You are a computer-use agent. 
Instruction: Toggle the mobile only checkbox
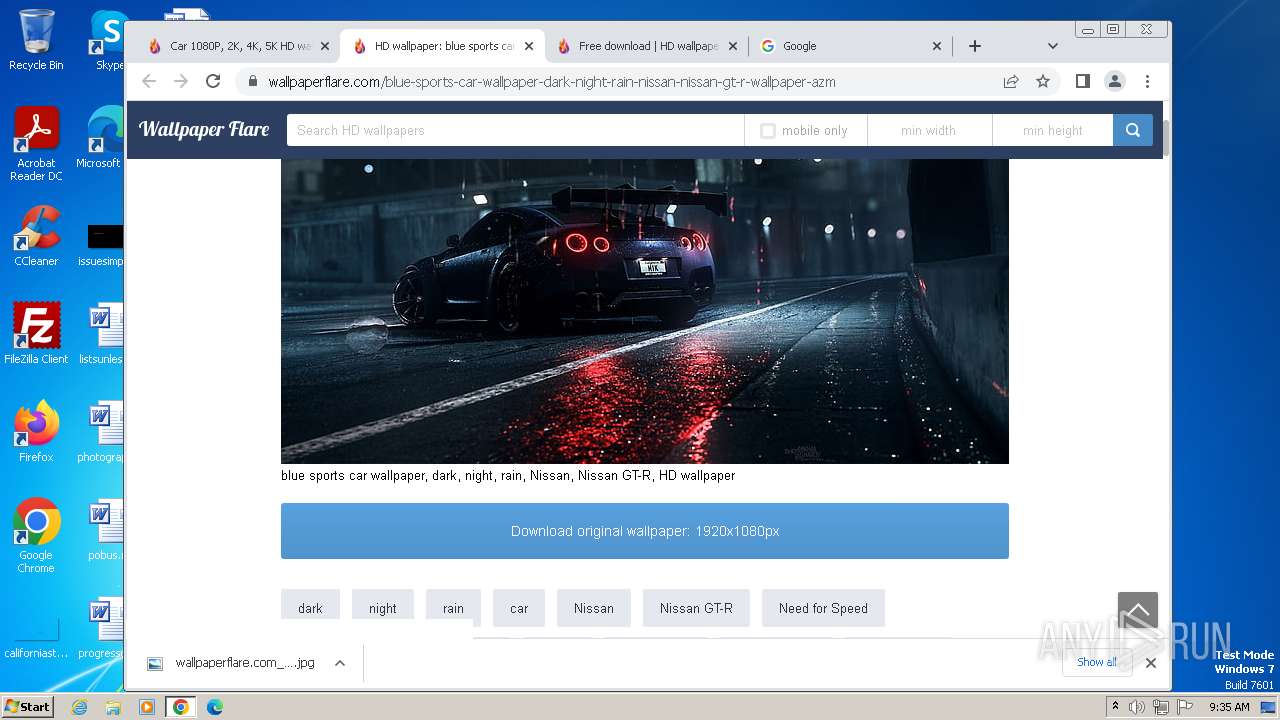tap(768, 131)
